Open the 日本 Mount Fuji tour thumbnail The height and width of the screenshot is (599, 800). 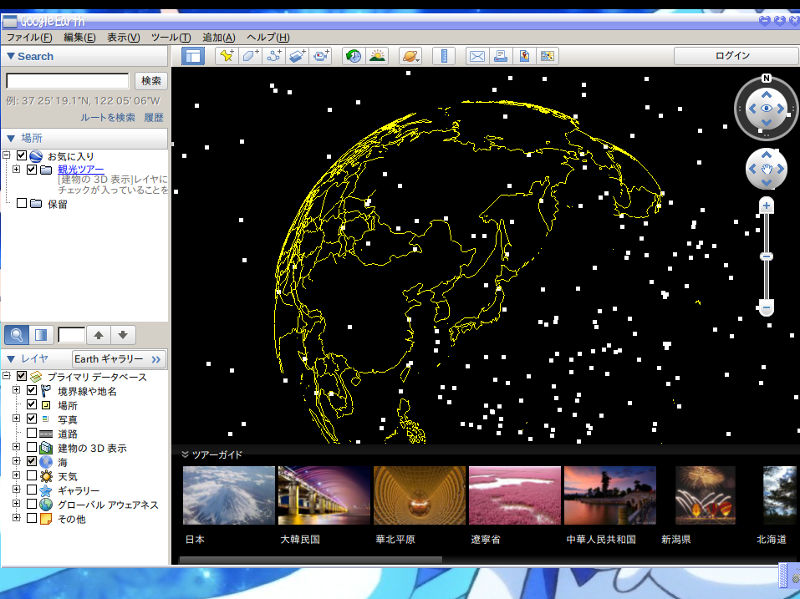229,495
